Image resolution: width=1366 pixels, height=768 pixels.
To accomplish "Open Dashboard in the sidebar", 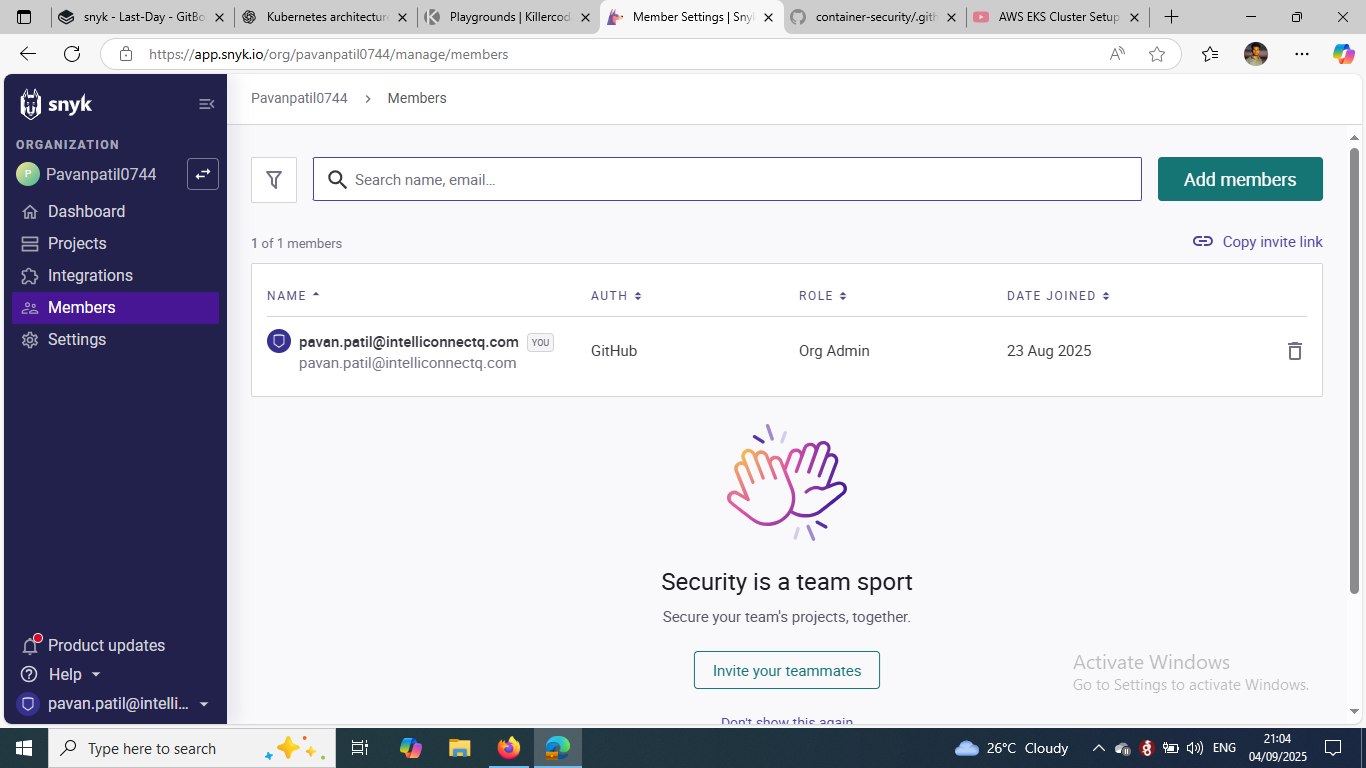I will point(86,211).
